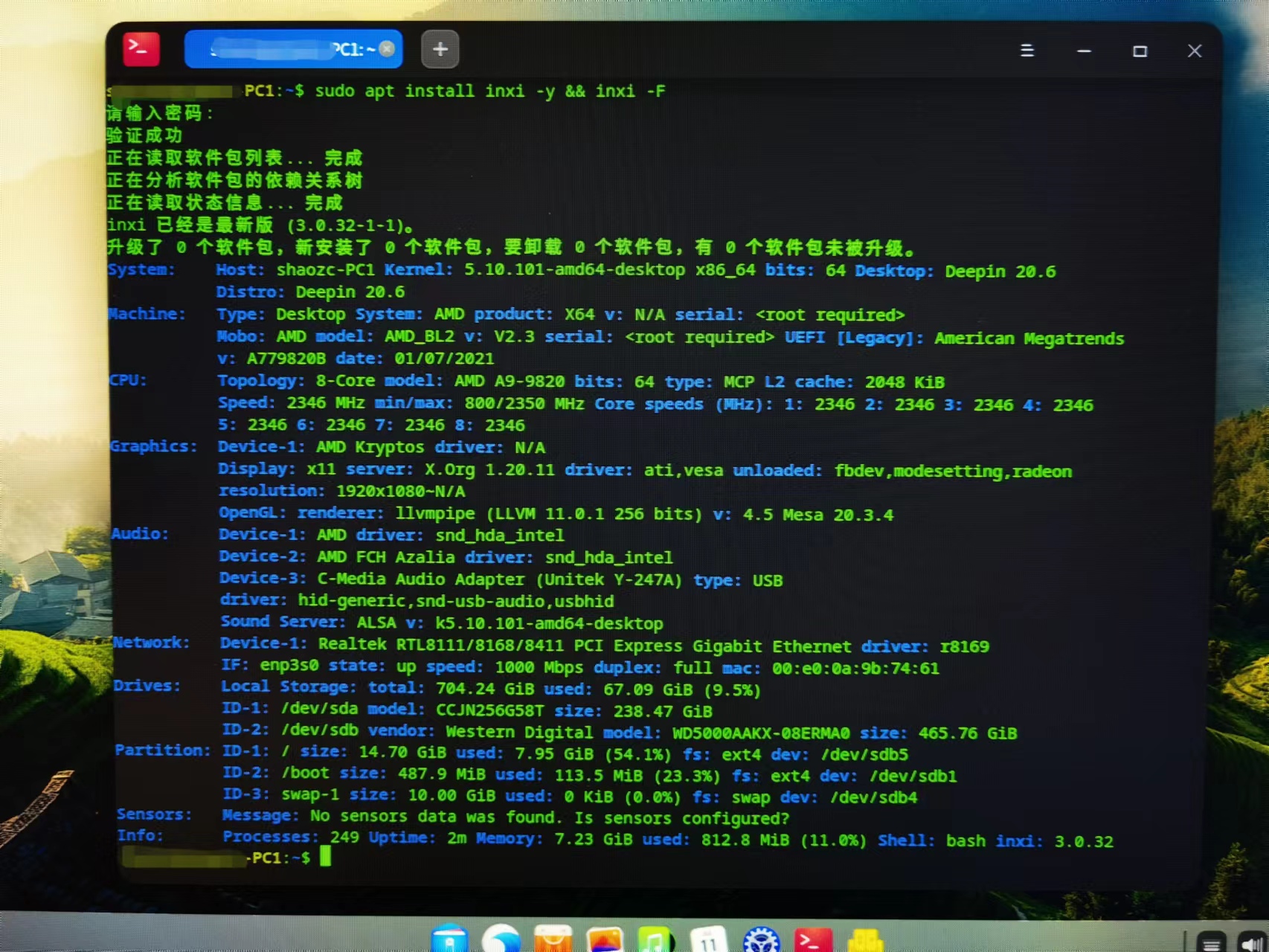Click the 'Machine:' section label
The image size is (1269, 952).
[x=147, y=313]
